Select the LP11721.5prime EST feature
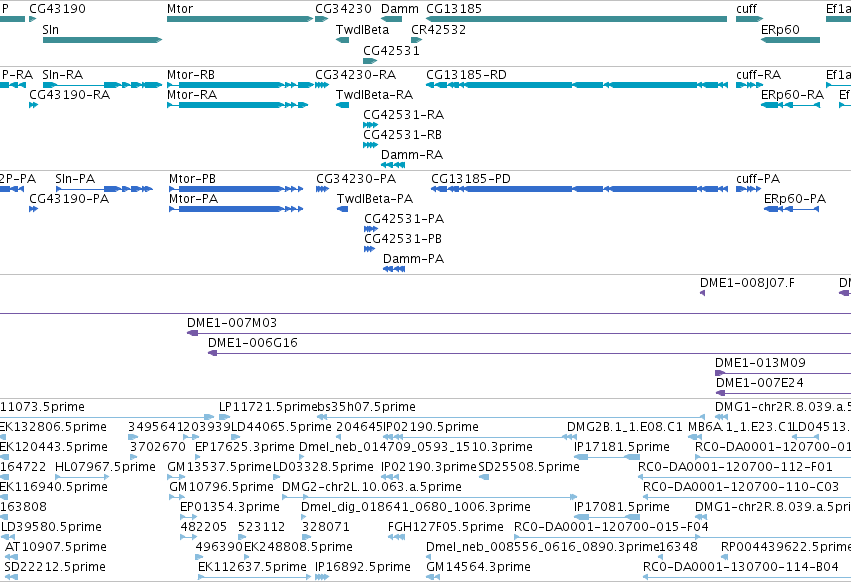Image resolution: width=851 pixels, height=582 pixels. 225,417
